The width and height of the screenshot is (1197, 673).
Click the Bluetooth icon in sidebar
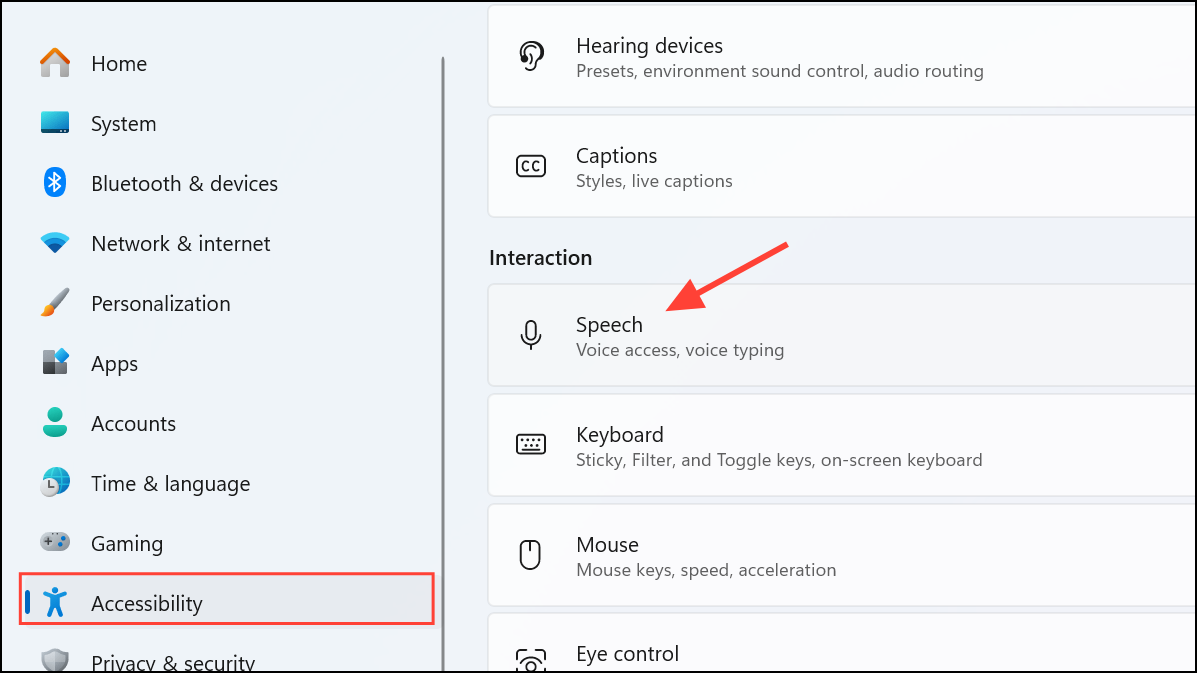pos(54,182)
